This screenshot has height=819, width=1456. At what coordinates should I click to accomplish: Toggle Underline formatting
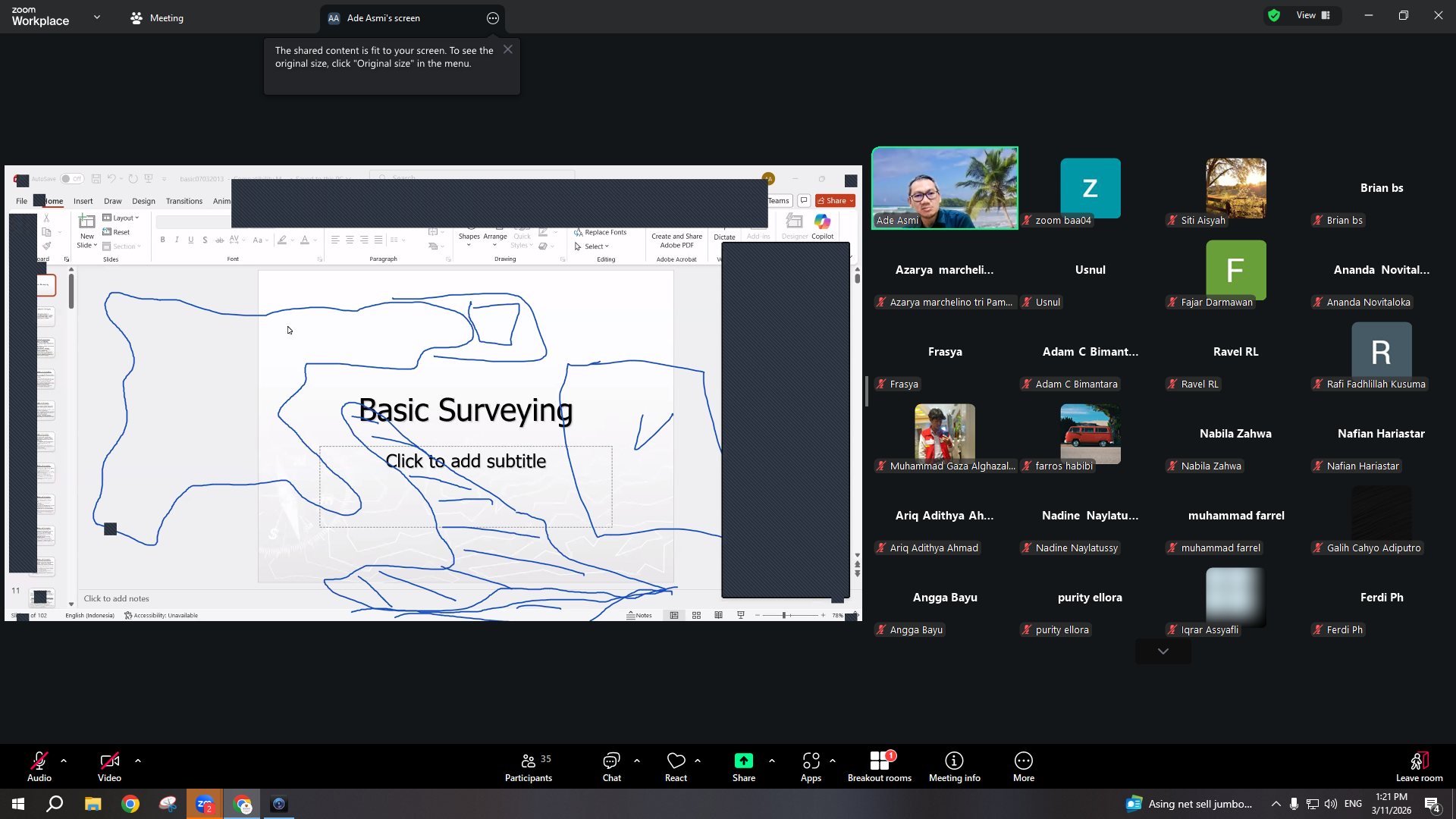click(x=190, y=240)
